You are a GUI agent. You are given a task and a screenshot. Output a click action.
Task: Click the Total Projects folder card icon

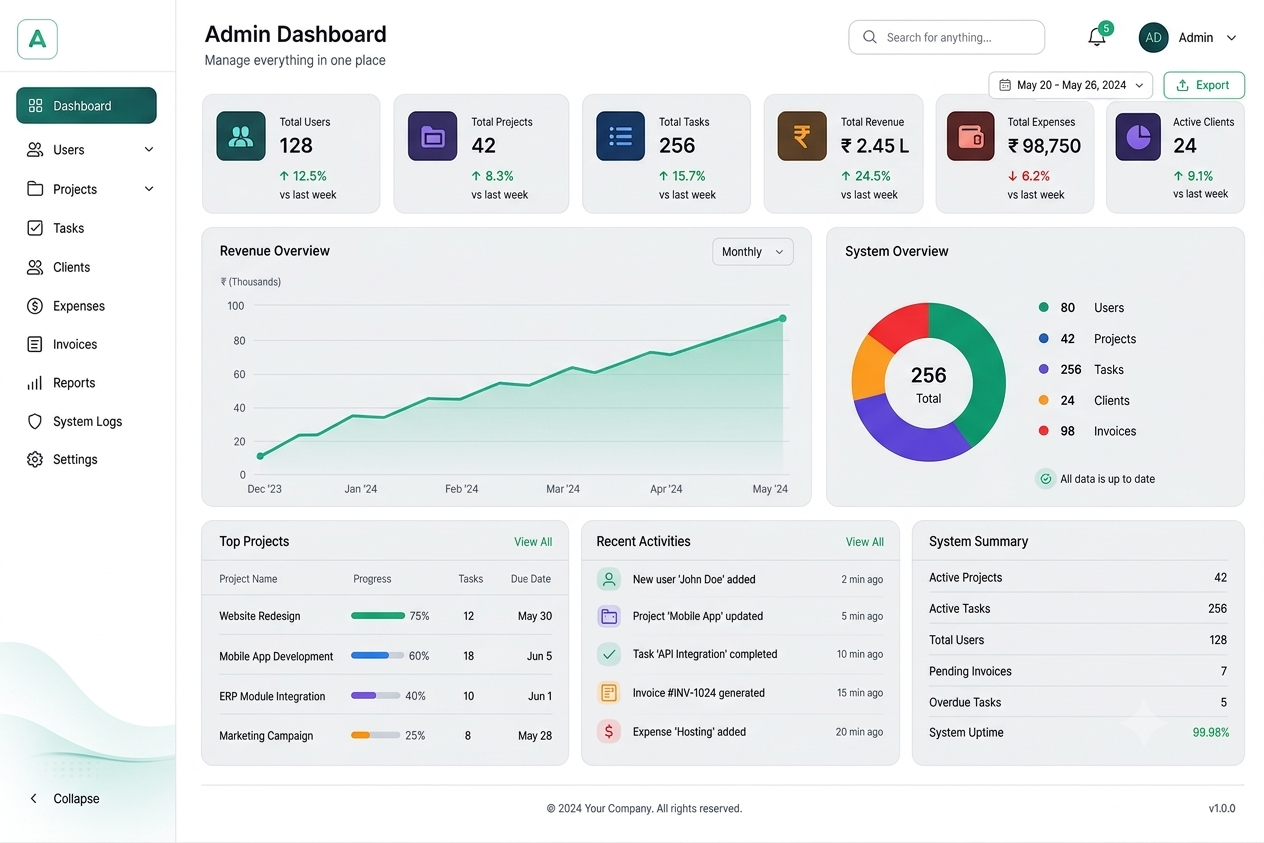coord(433,136)
